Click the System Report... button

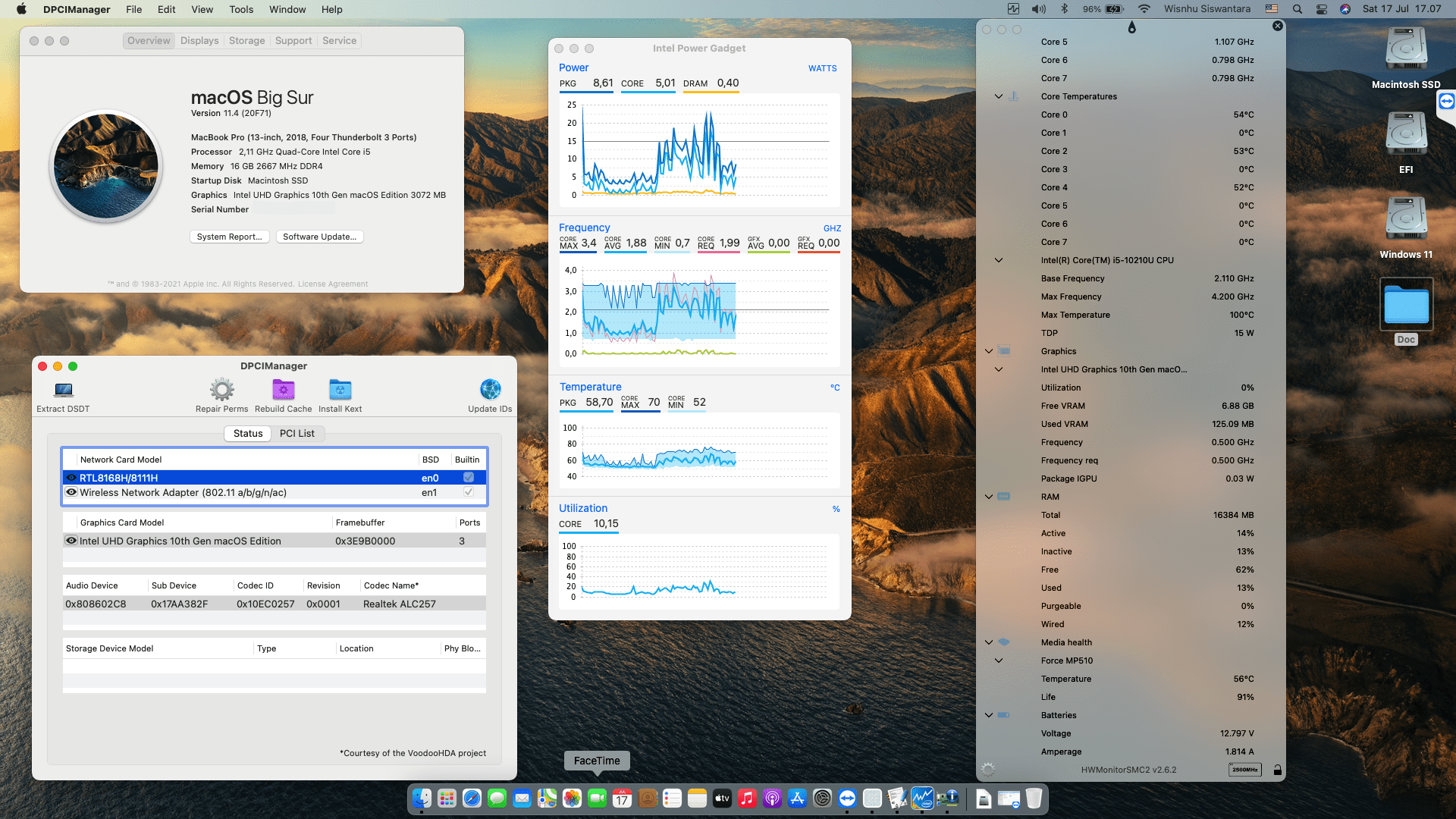229,237
